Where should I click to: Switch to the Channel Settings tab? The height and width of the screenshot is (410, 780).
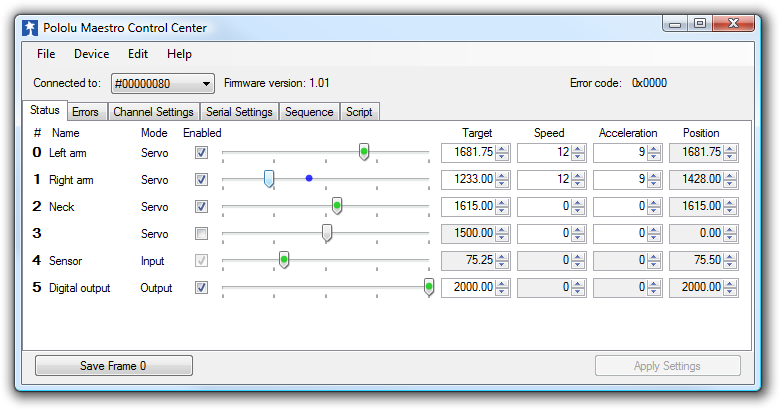click(153, 112)
